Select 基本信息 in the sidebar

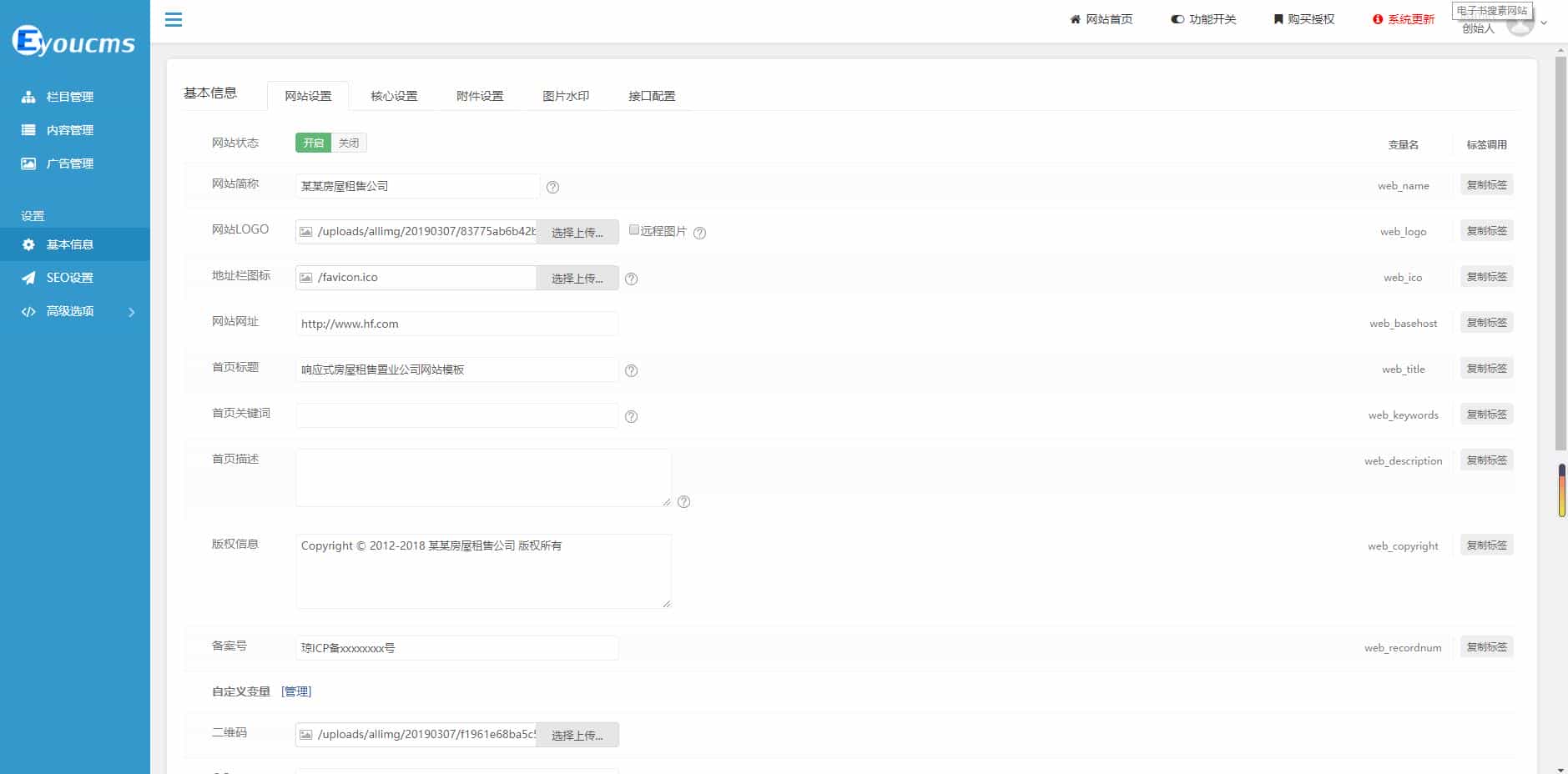[75, 244]
